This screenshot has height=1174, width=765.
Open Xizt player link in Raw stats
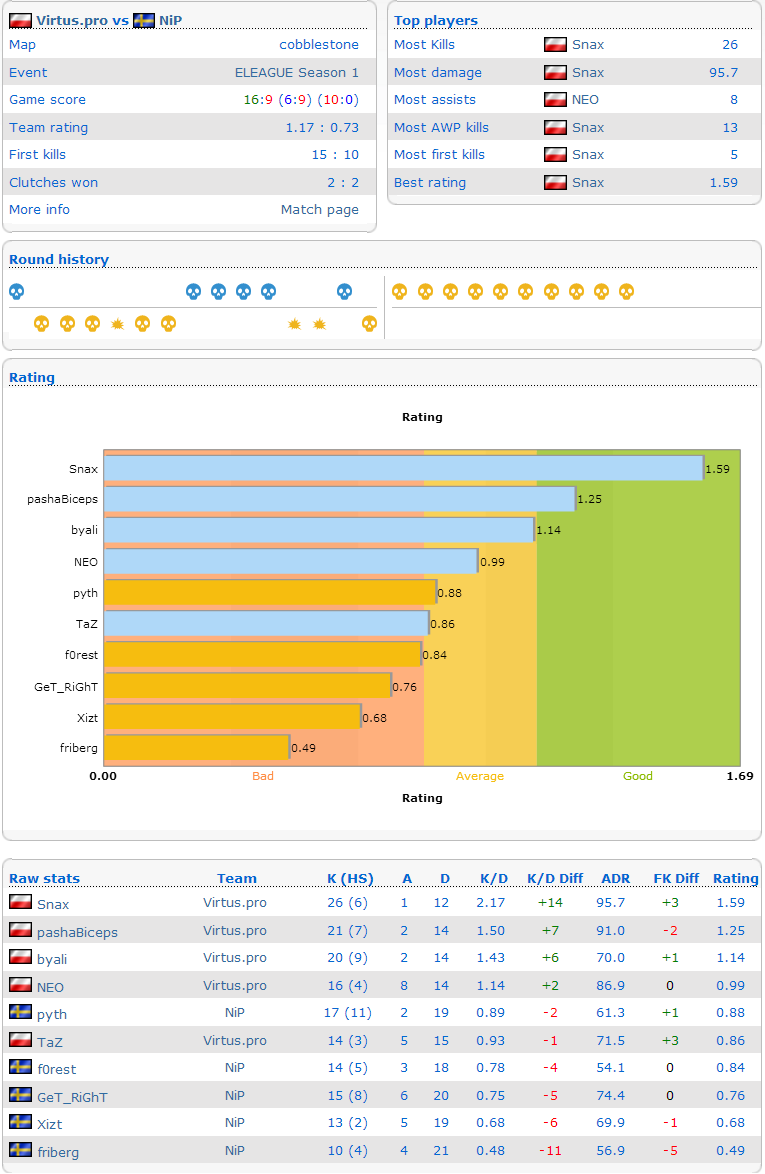pos(49,1124)
